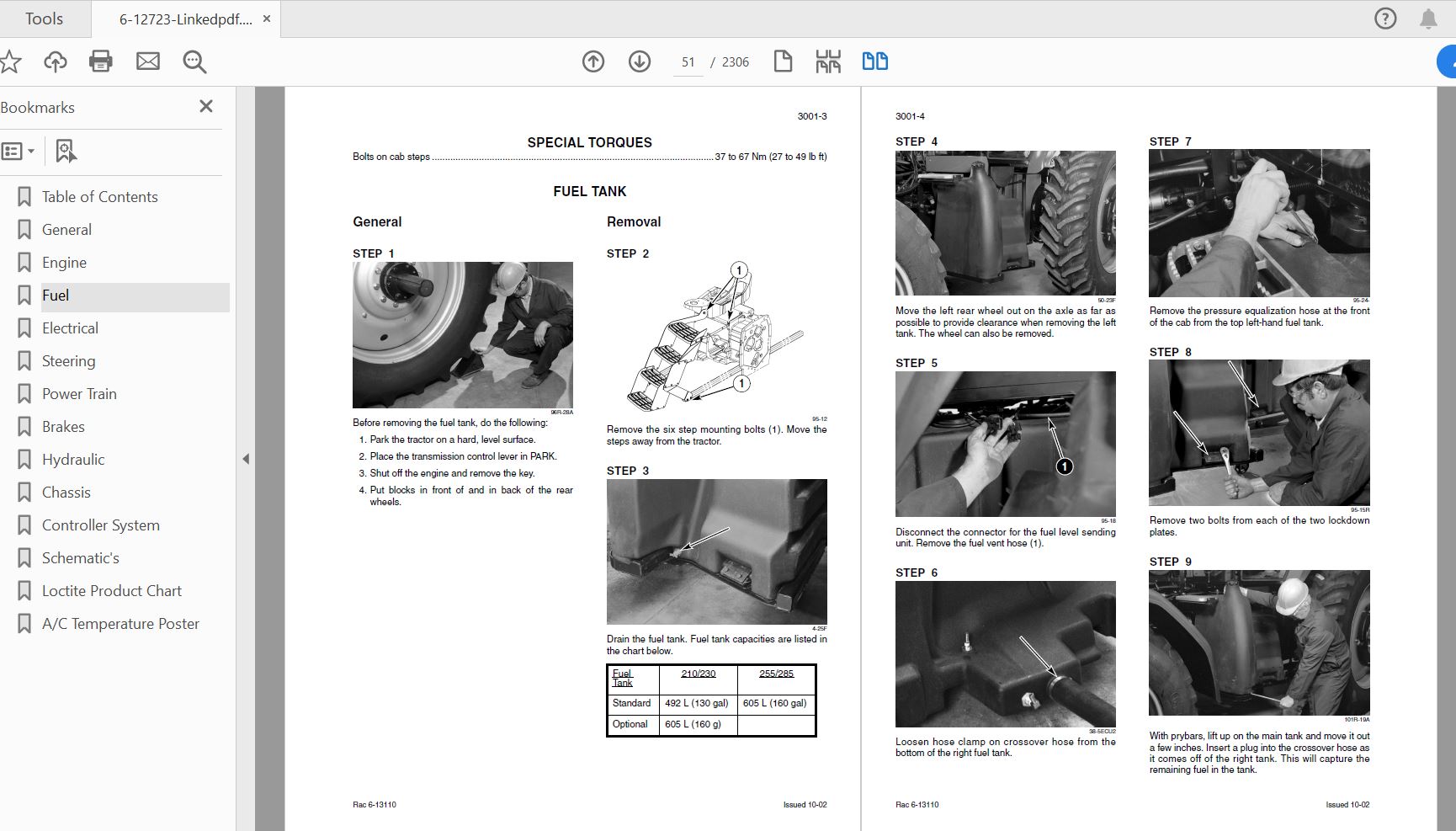
Task: Collapse the navigation pane with arrow
Action: (246, 459)
